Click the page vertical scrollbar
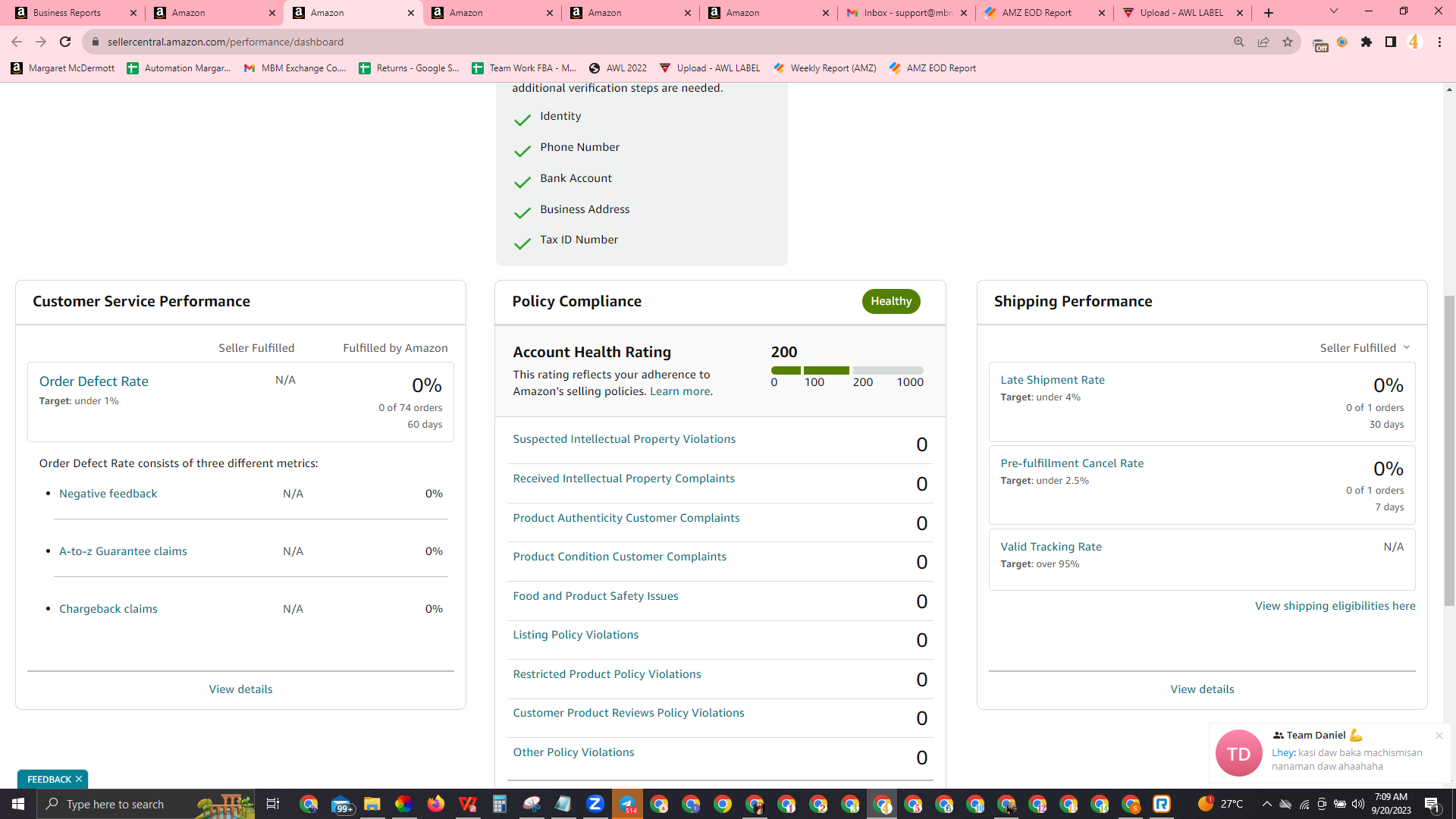1456x819 pixels. coord(1449,450)
